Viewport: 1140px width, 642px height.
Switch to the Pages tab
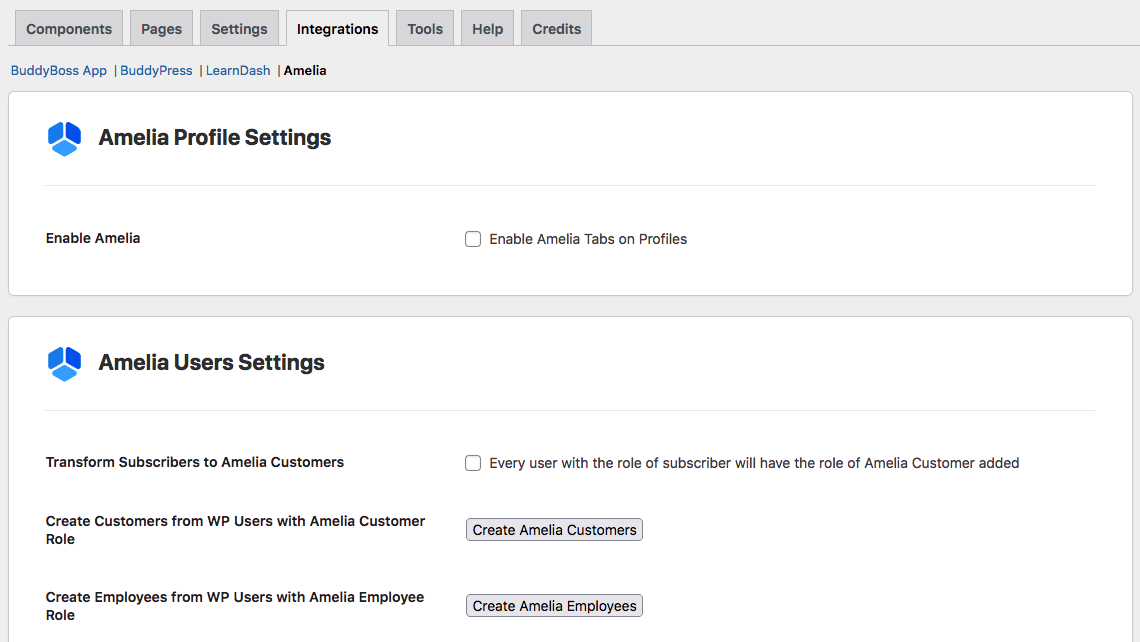pyautogui.click(x=161, y=29)
